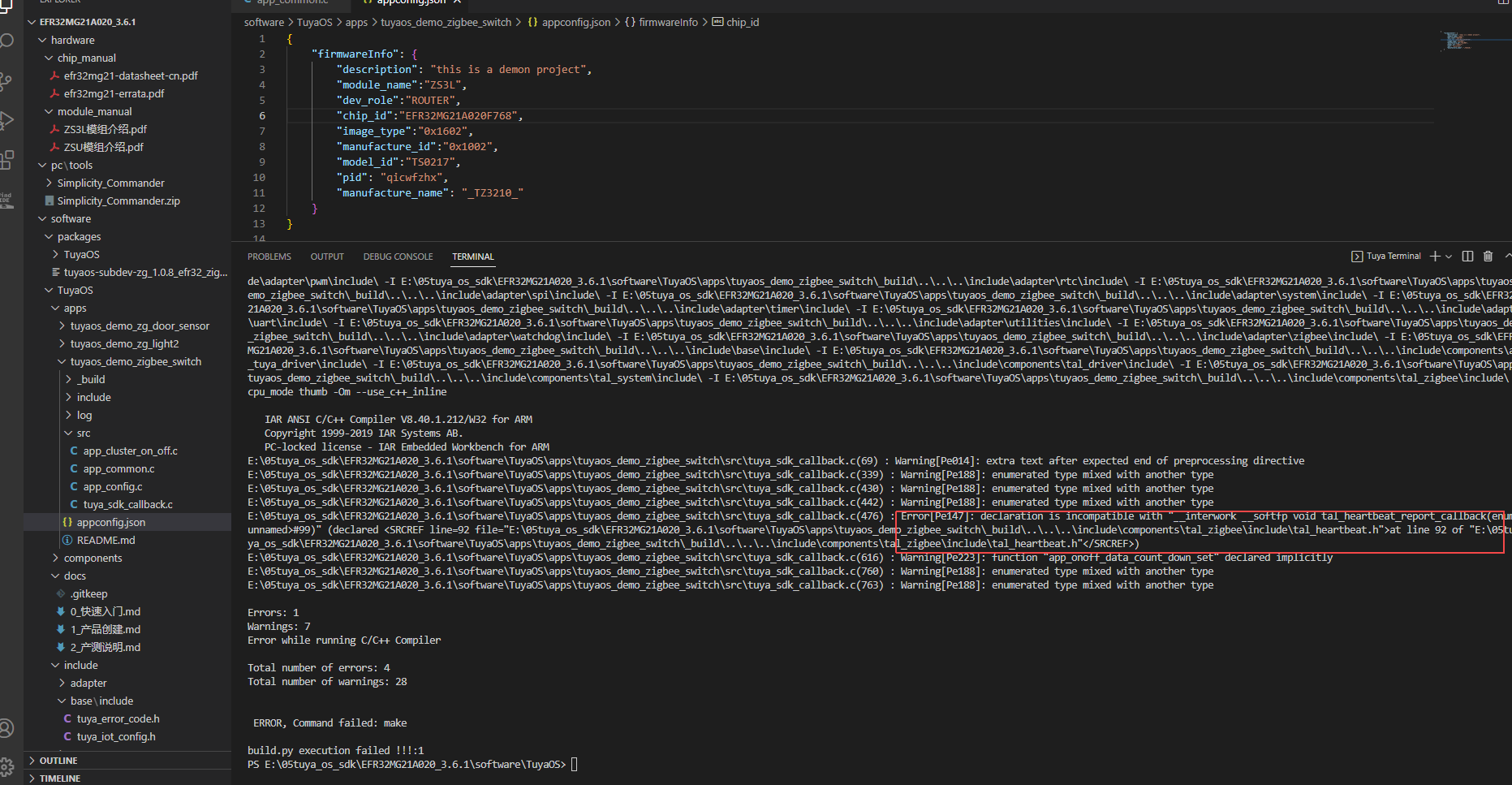Expand the Simplicity_Commander folder
The image size is (1512, 785).
tap(49, 183)
